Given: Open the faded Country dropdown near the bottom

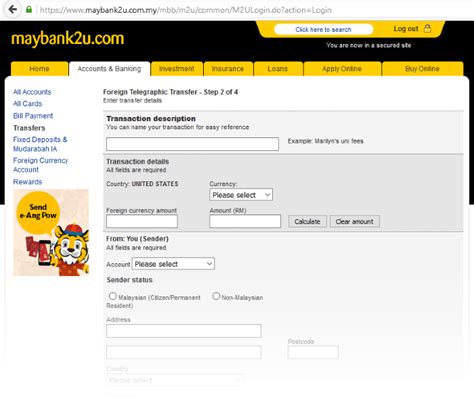Looking at the screenshot, I should (174, 380).
